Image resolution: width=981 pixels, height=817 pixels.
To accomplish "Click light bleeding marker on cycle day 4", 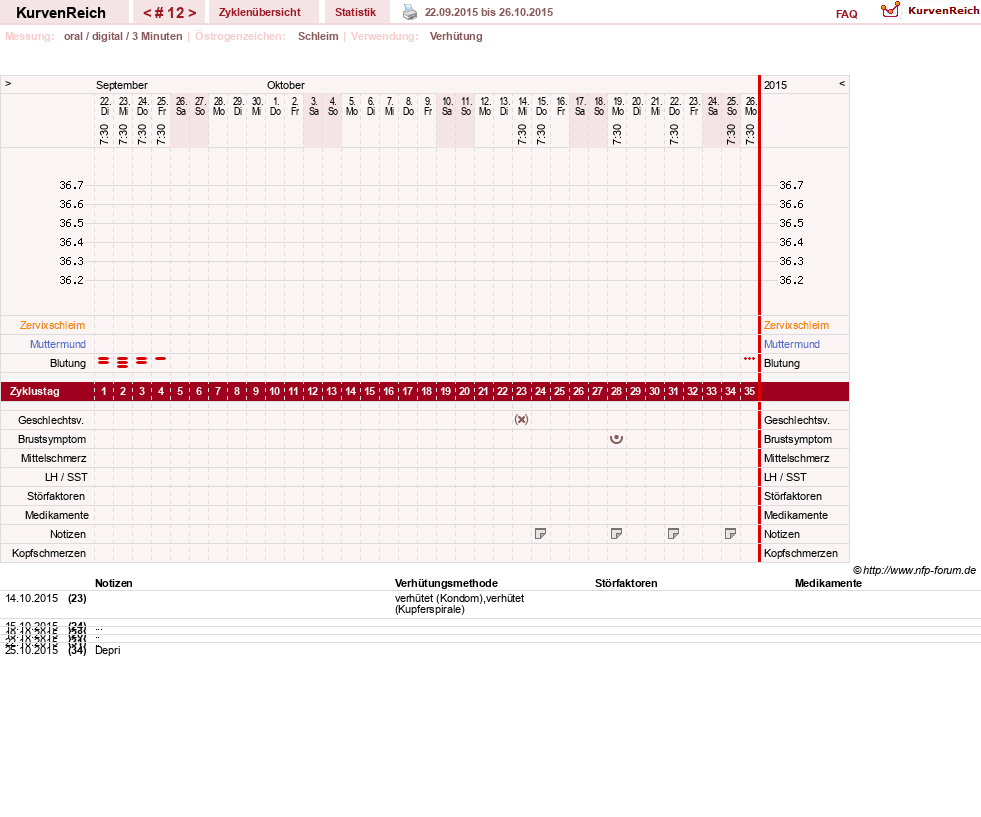I will (161, 358).
